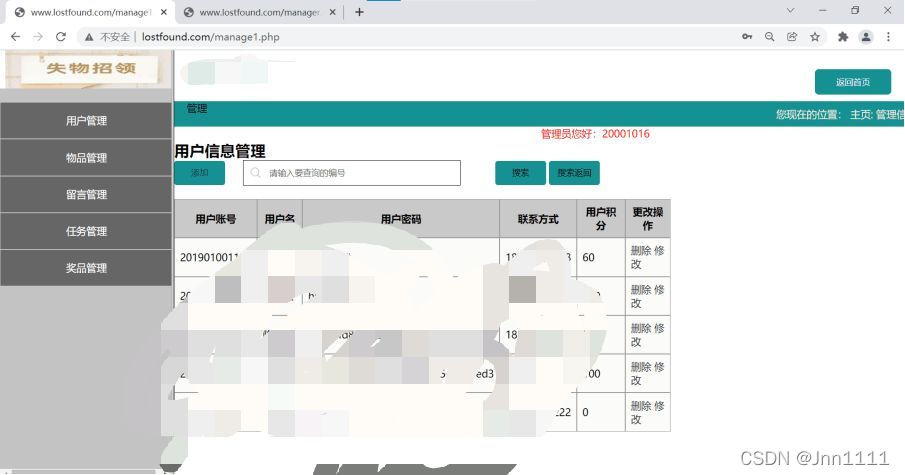The width and height of the screenshot is (905, 475).
Task: Open 奖品管理 in the sidebar
Action: pyautogui.click(x=86, y=268)
